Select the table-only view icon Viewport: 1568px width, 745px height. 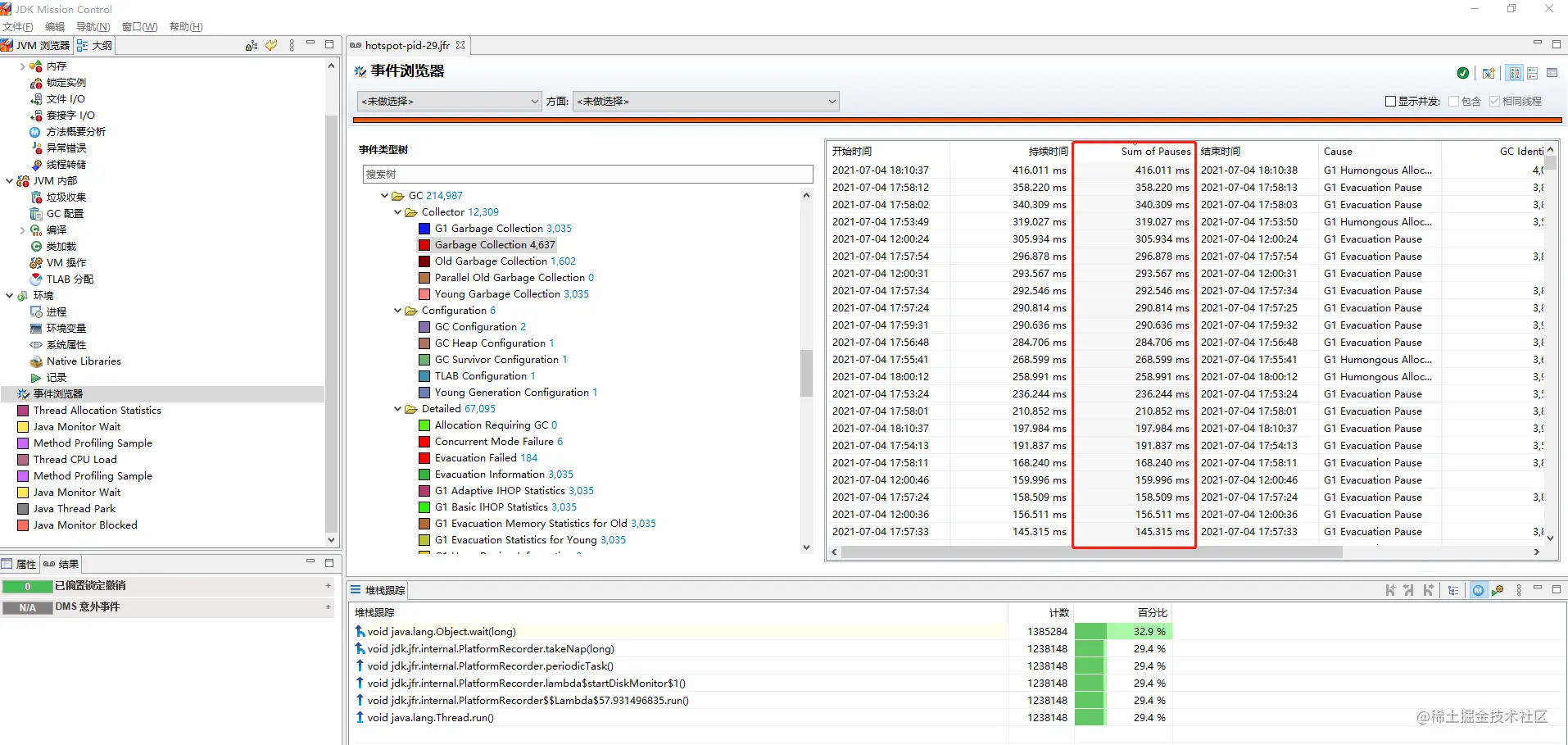click(x=1552, y=73)
